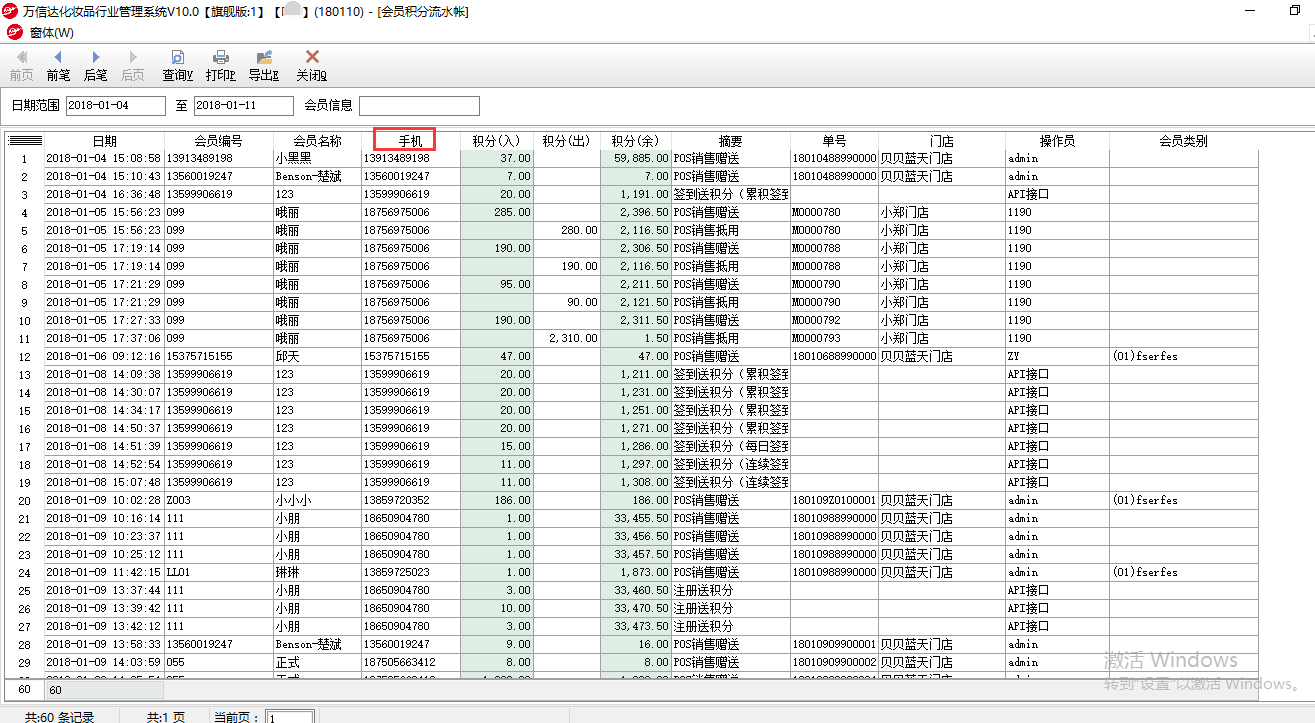Image resolution: width=1315 pixels, height=723 pixels.
Task: Click member name cell 小小小
Action: tap(317, 500)
